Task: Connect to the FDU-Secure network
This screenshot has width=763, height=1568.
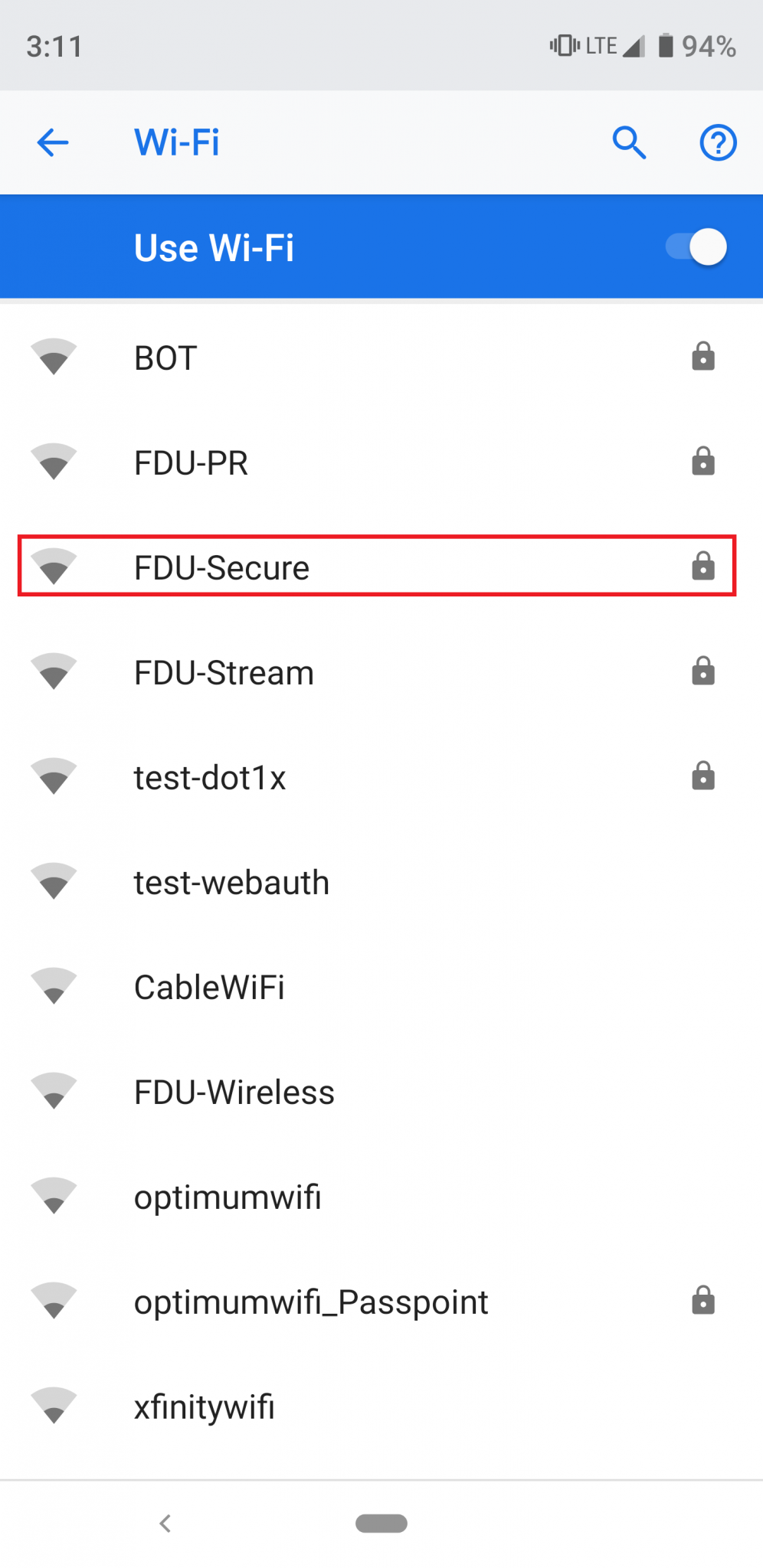Action: (377, 567)
